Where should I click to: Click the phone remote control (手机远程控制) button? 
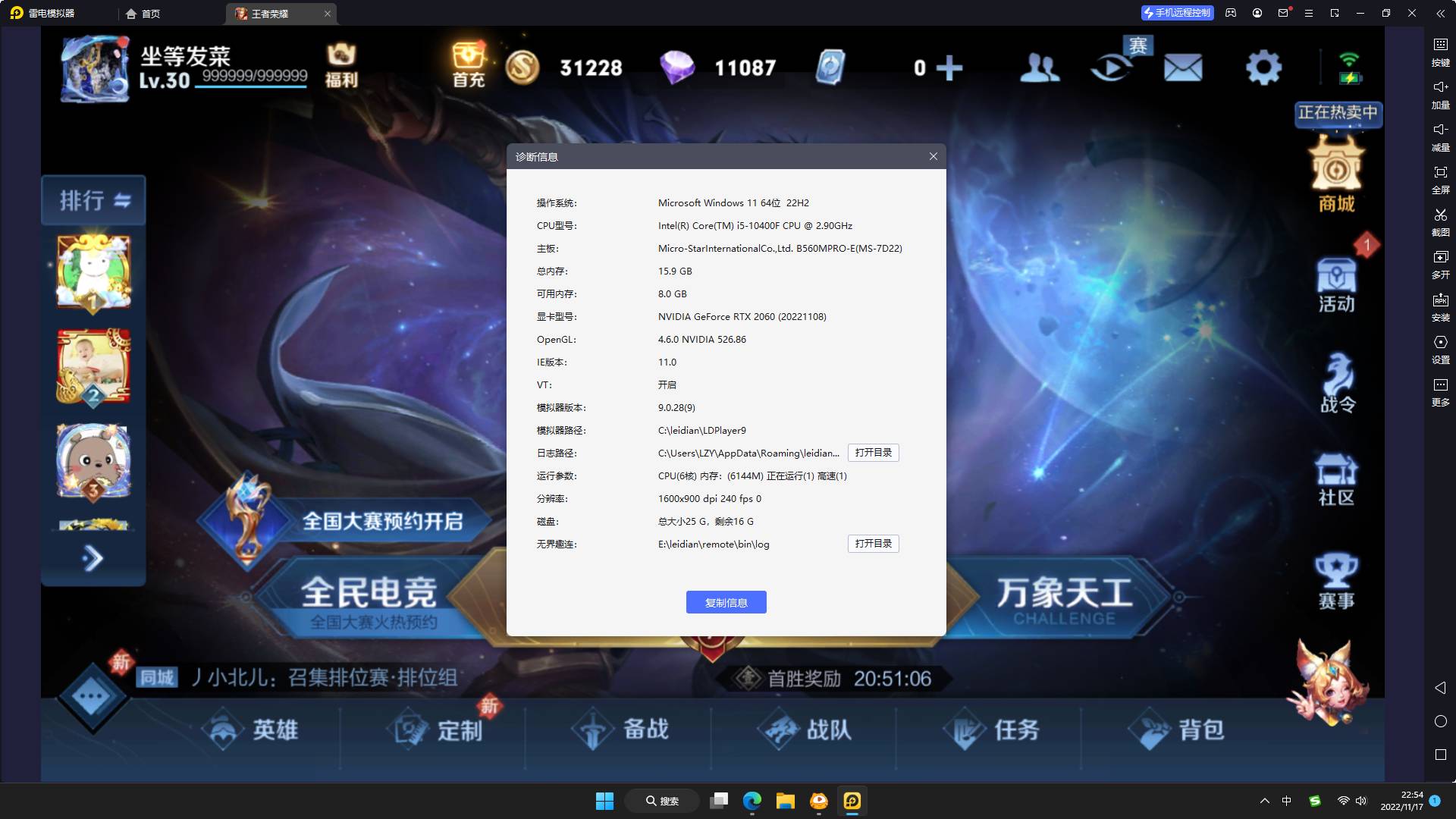(x=1177, y=13)
